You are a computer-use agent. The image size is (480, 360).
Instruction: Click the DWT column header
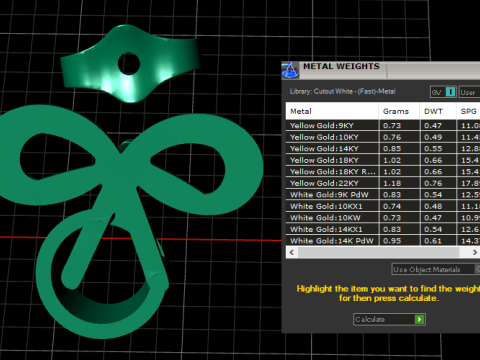click(x=438, y=111)
